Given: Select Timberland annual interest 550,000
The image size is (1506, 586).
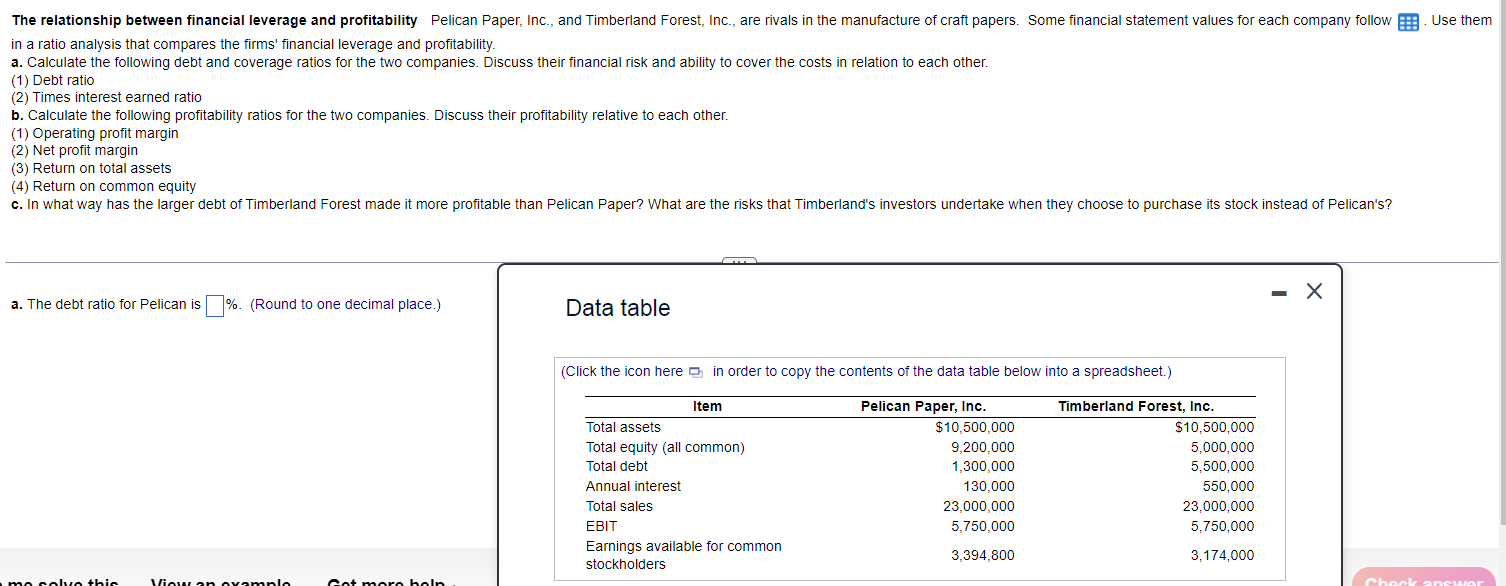Looking at the screenshot, I should click(1227, 486).
